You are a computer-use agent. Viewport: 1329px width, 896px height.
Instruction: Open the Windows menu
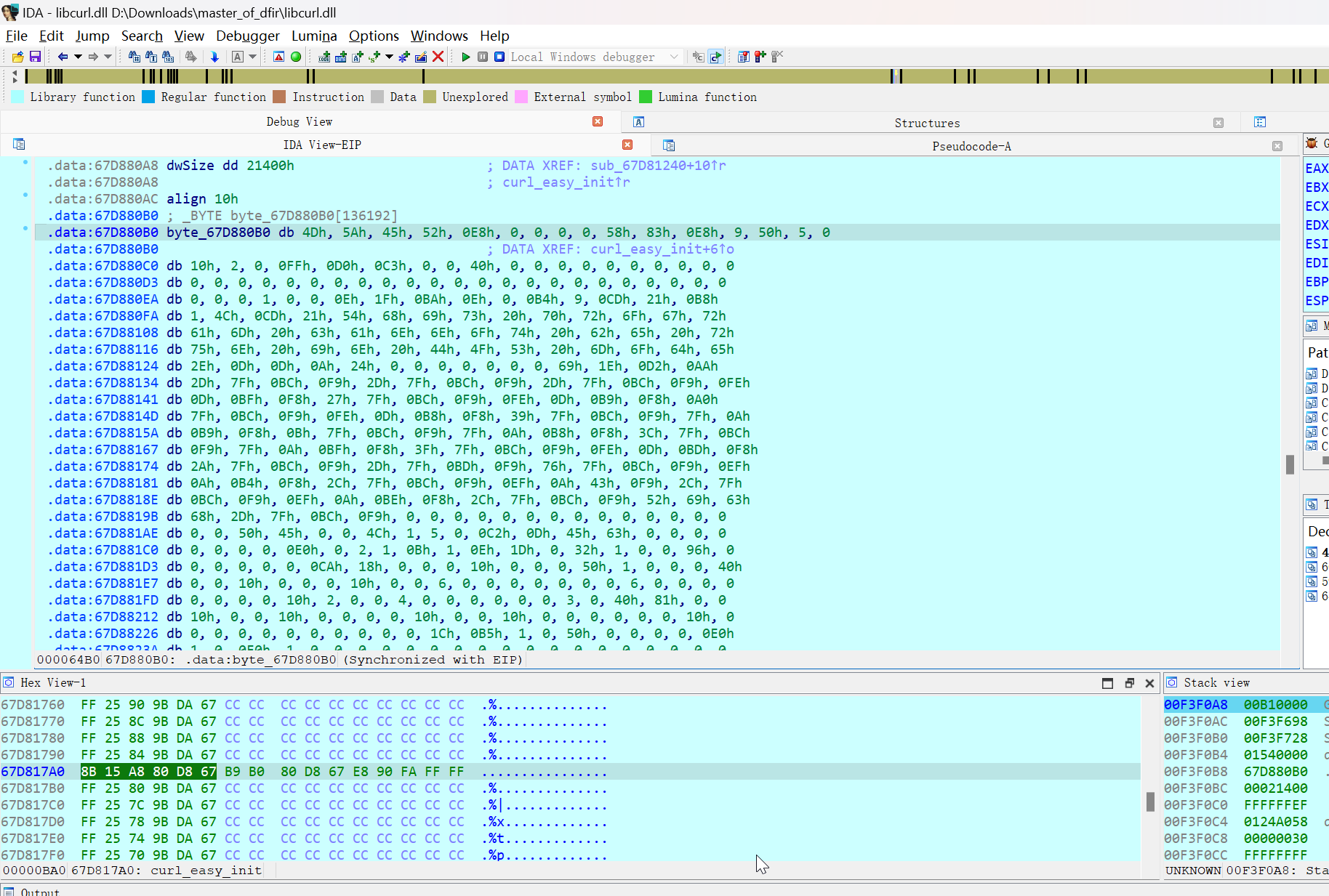point(439,36)
